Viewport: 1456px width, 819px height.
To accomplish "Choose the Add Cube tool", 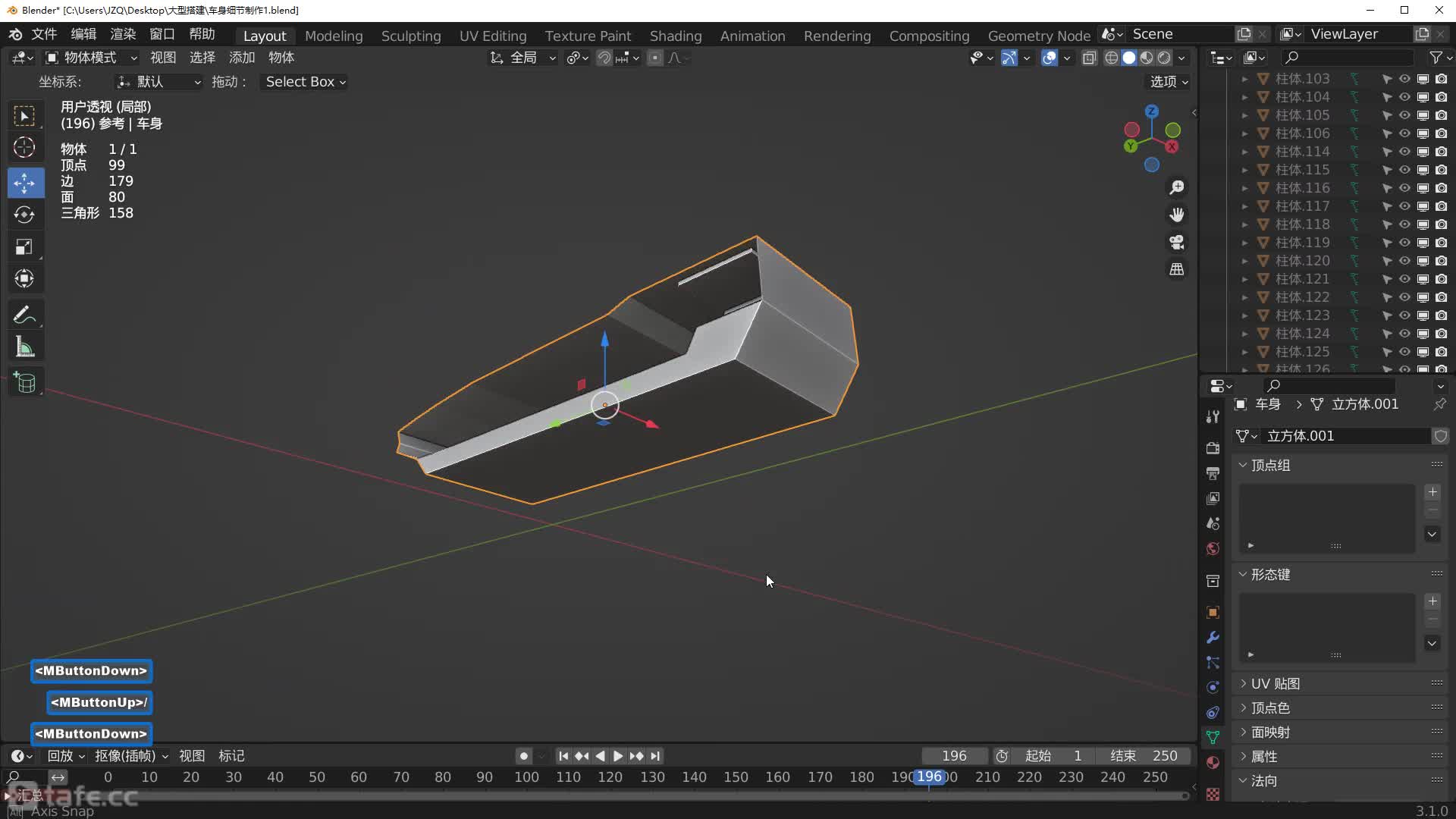I will pos(24,383).
